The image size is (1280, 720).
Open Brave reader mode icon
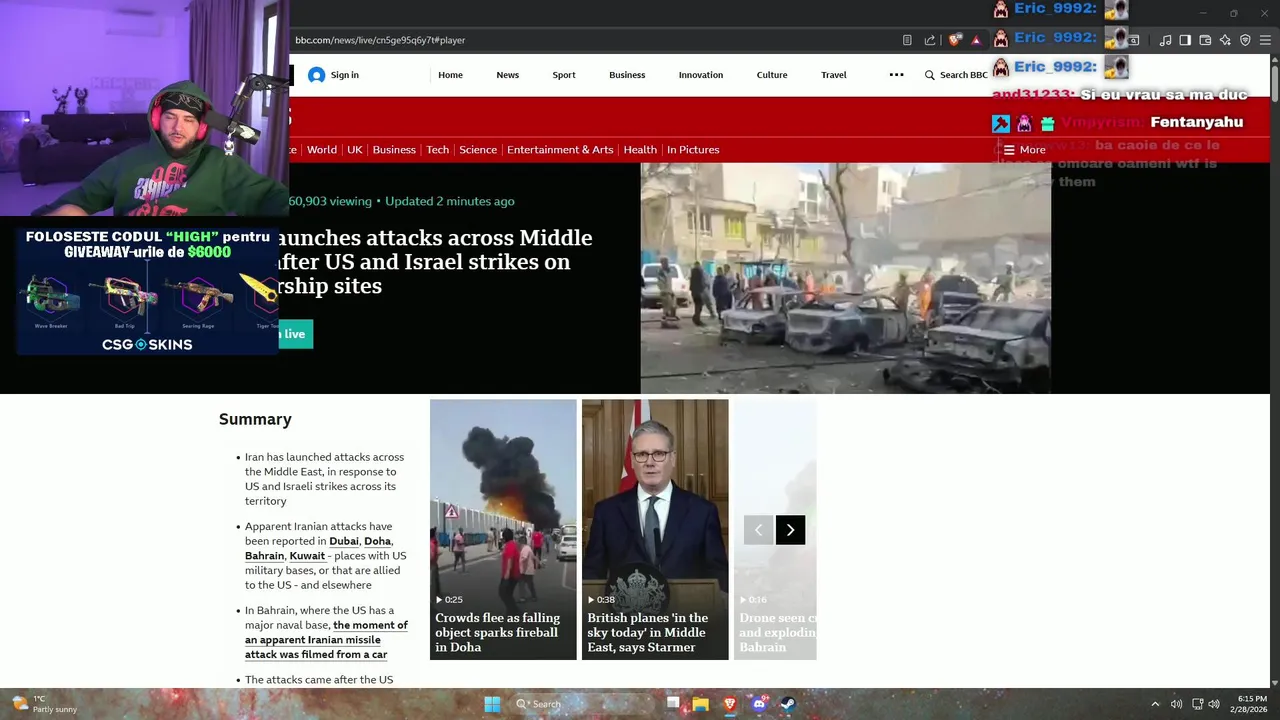click(x=907, y=40)
